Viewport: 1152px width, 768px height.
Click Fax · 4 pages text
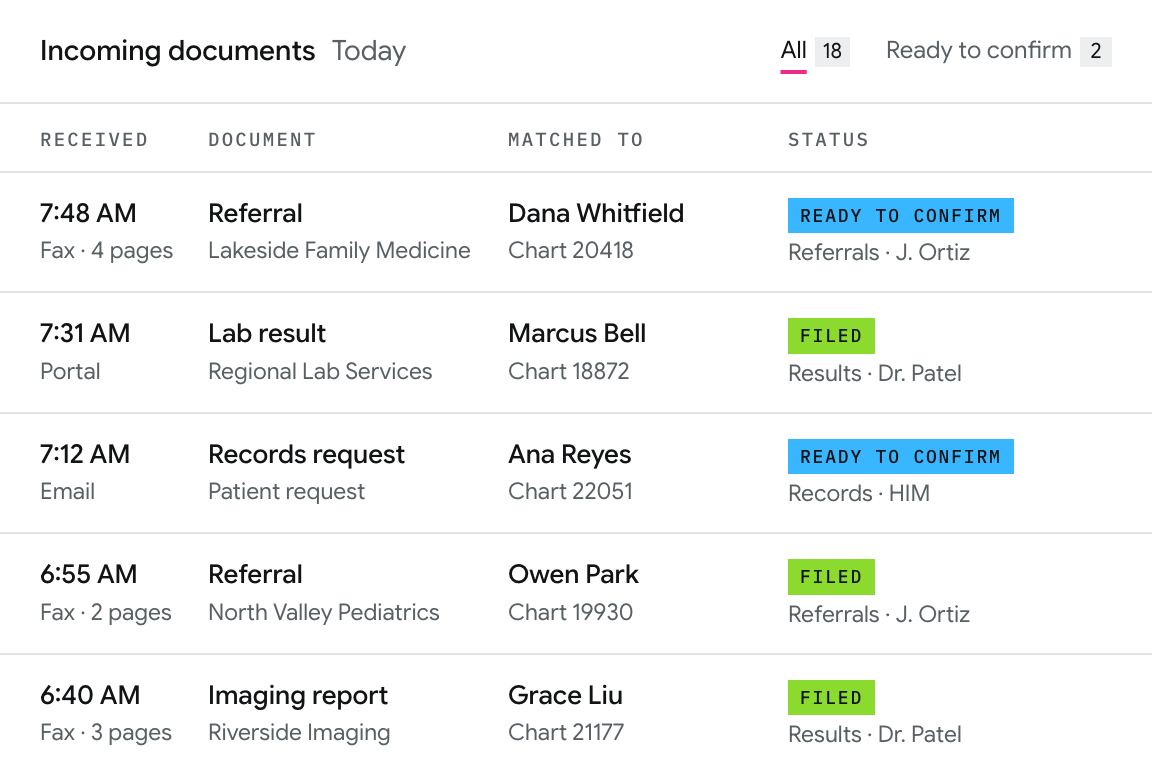[x=107, y=251]
